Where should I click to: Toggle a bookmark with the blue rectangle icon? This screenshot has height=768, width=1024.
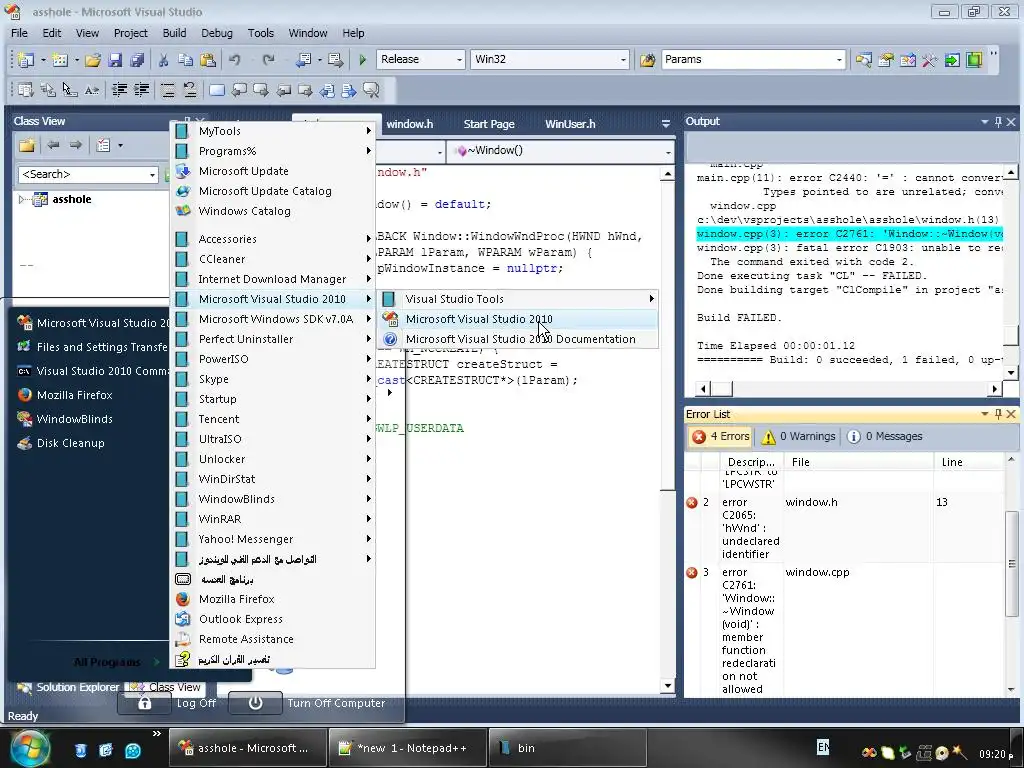217,90
